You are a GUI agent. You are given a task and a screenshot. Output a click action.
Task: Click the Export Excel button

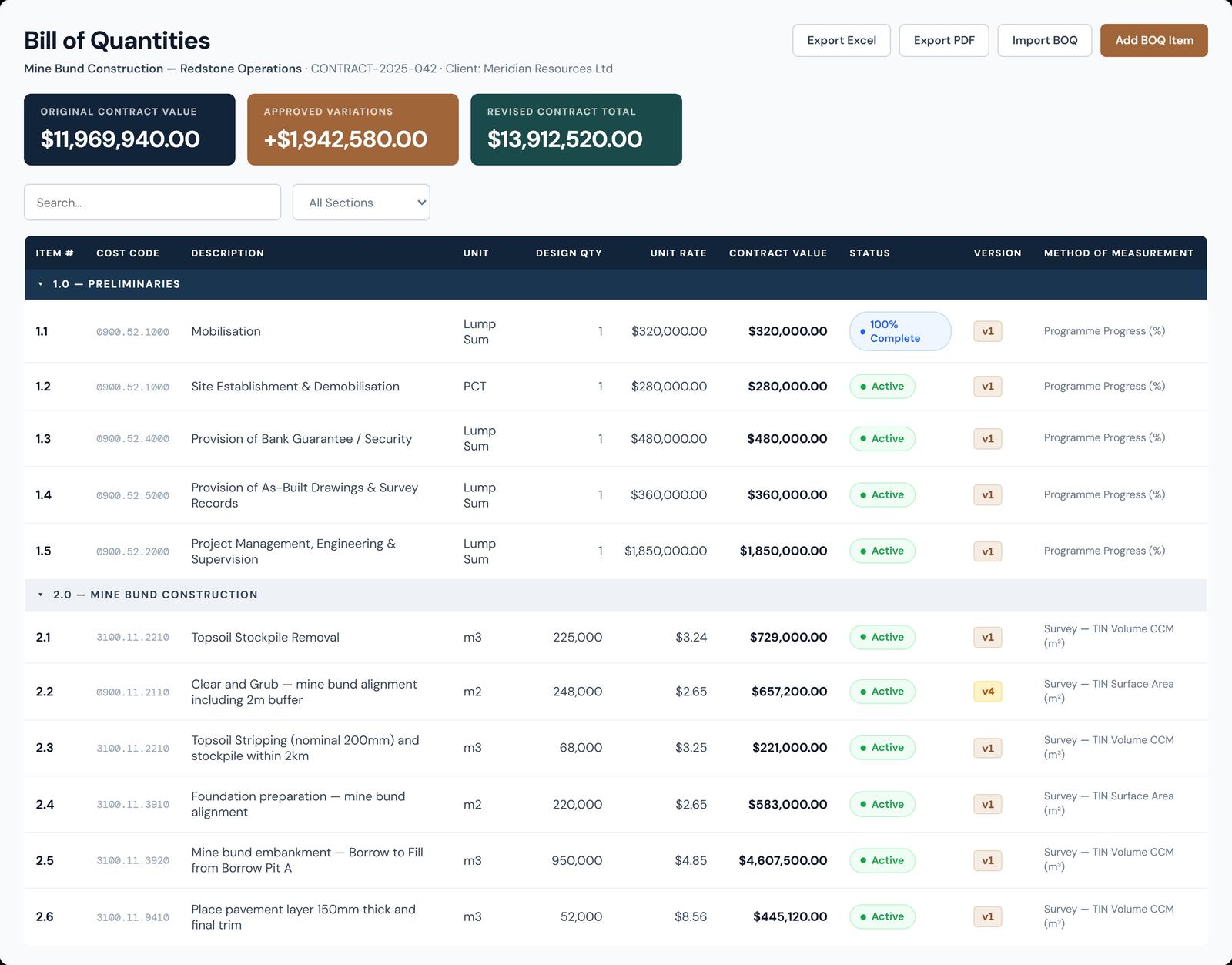[842, 40]
